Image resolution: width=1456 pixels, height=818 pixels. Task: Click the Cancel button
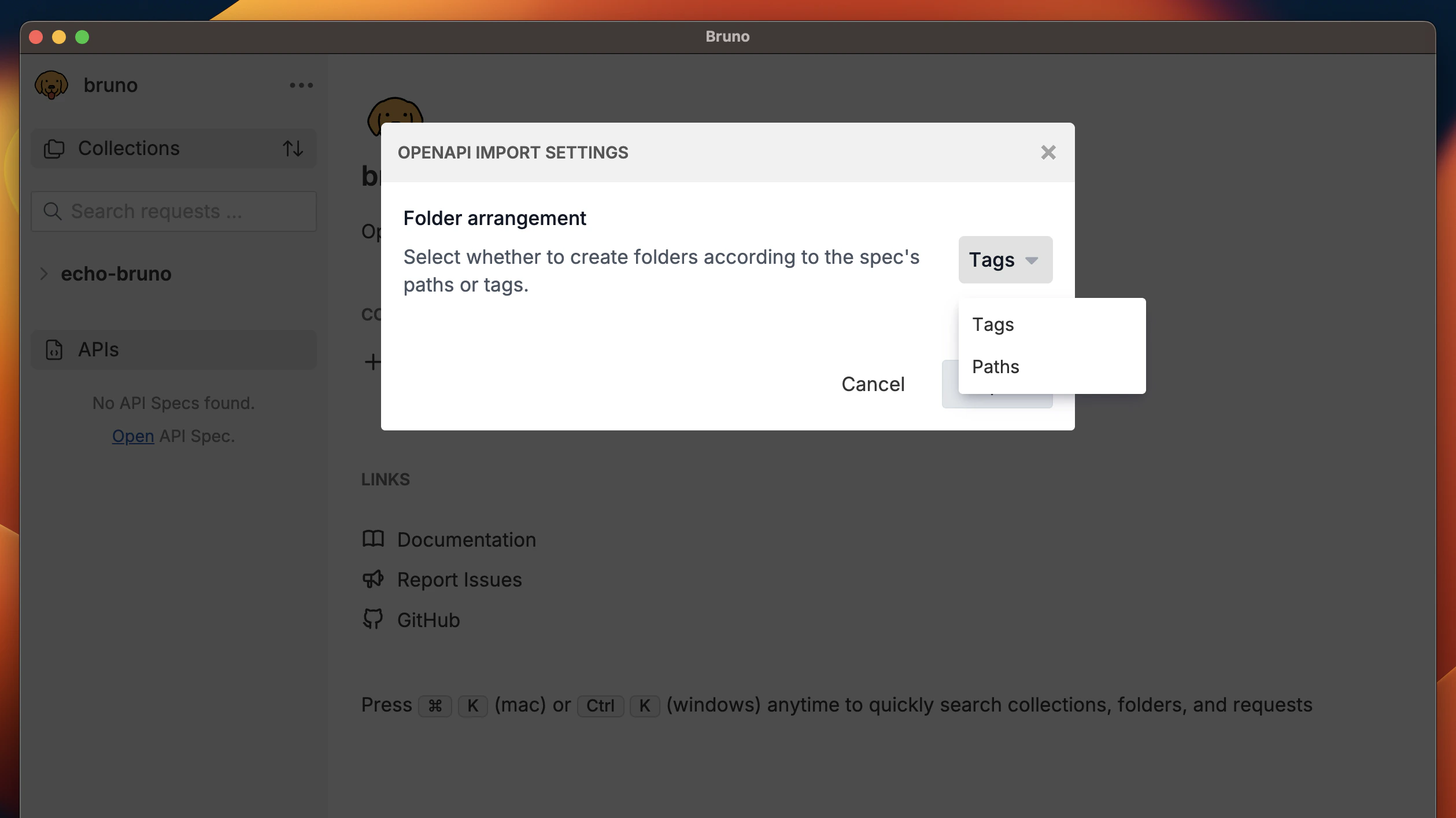pos(873,384)
